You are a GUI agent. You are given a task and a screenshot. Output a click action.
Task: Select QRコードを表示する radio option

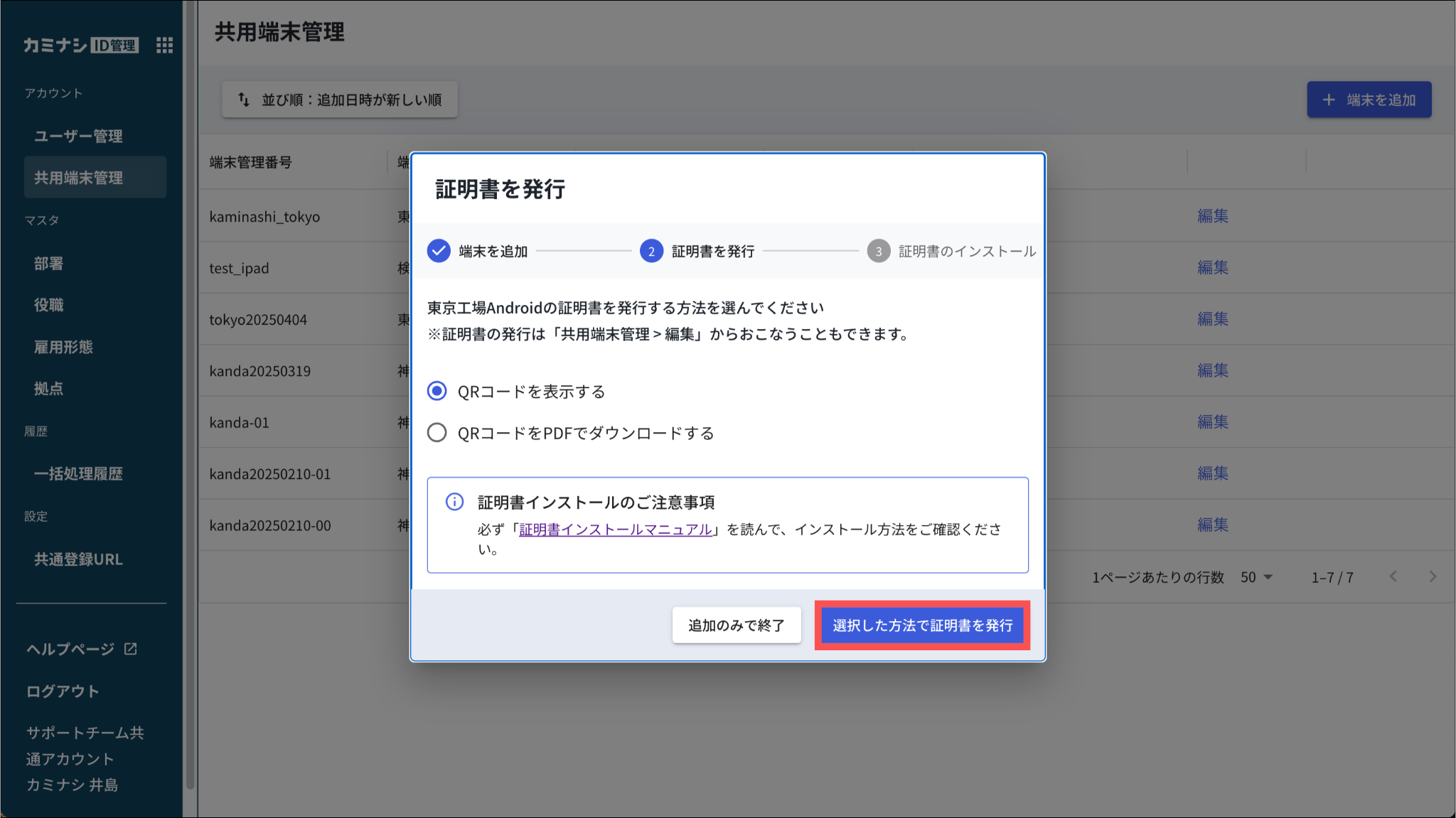pyautogui.click(x=437, y=391)
